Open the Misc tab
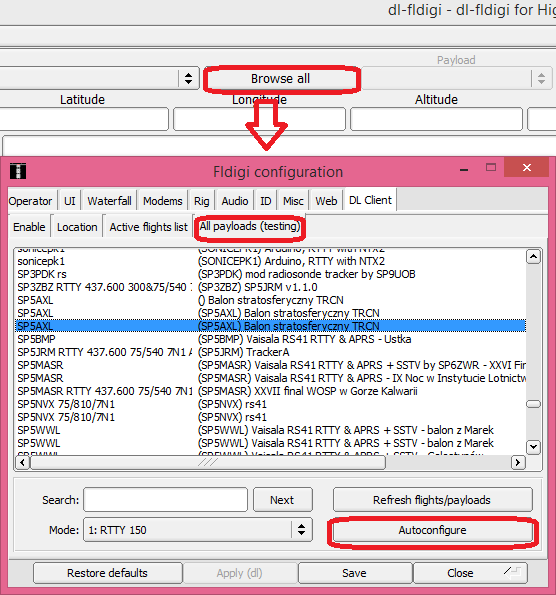This screenshot has height=595, width=556. (x=293, y=201)
